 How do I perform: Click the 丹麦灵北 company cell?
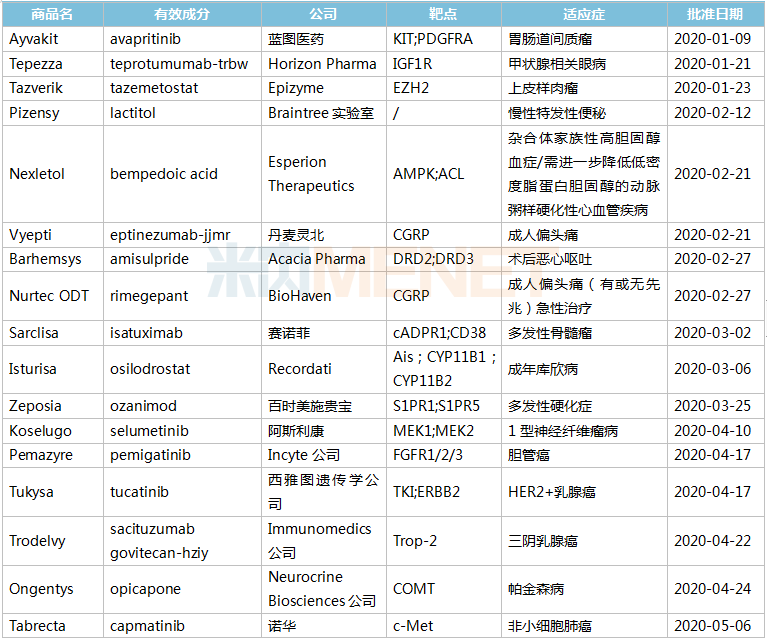click(x=323, y=235)
